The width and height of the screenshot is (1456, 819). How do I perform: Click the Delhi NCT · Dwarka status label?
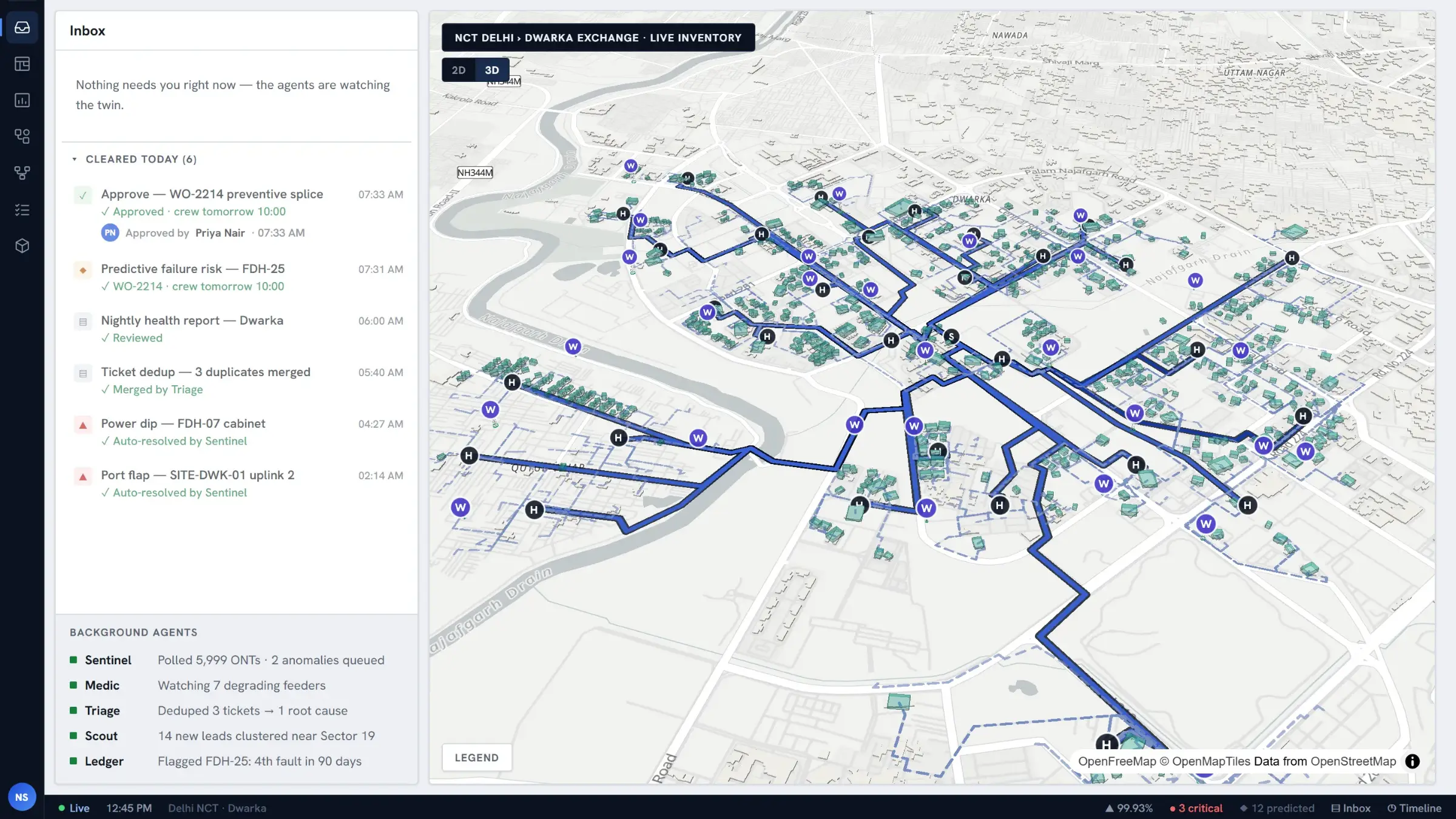217,808
